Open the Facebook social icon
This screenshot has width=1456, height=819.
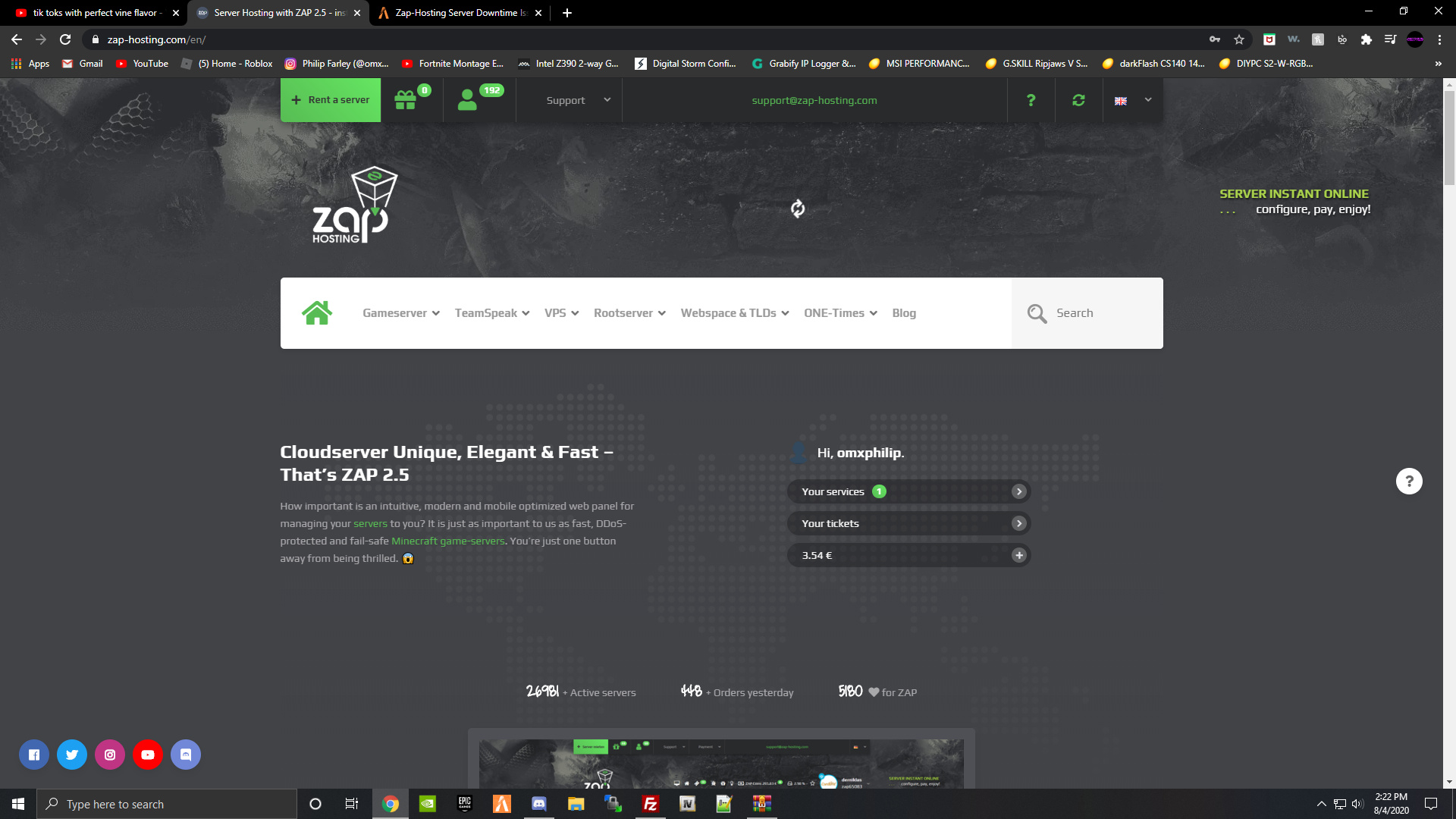[x=34, y=755]
